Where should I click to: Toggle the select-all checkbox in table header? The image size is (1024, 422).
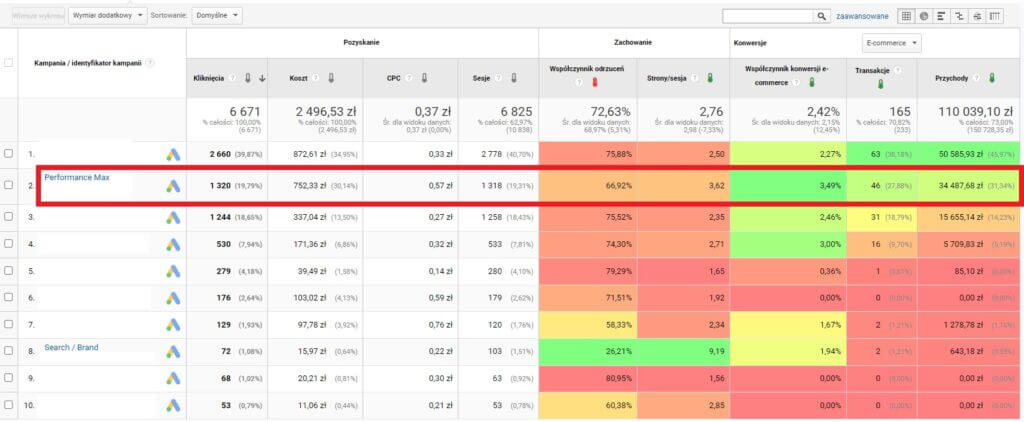click(9, 63)
